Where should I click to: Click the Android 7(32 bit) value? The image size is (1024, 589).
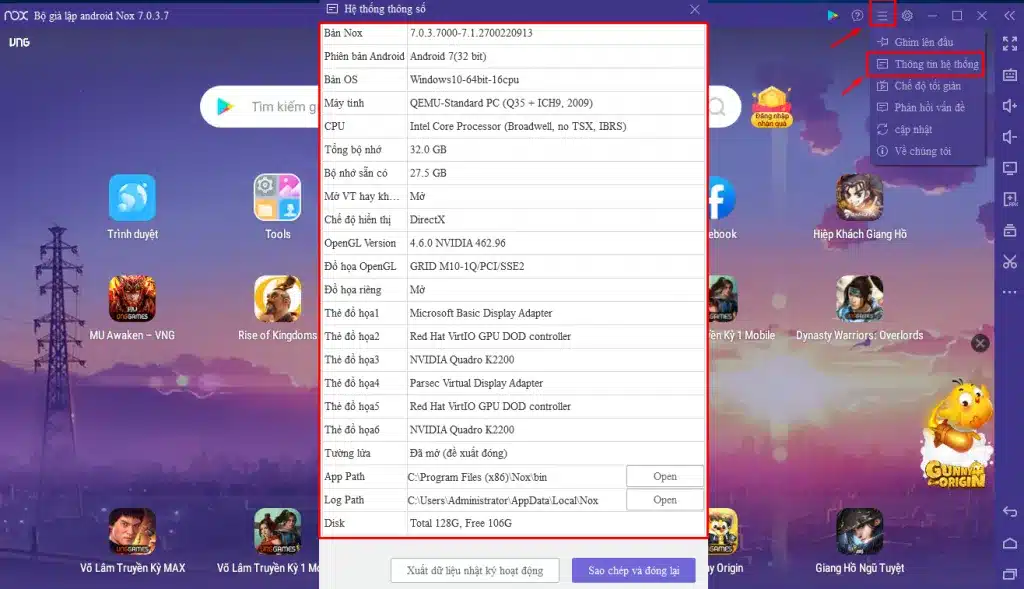[448, 56]
